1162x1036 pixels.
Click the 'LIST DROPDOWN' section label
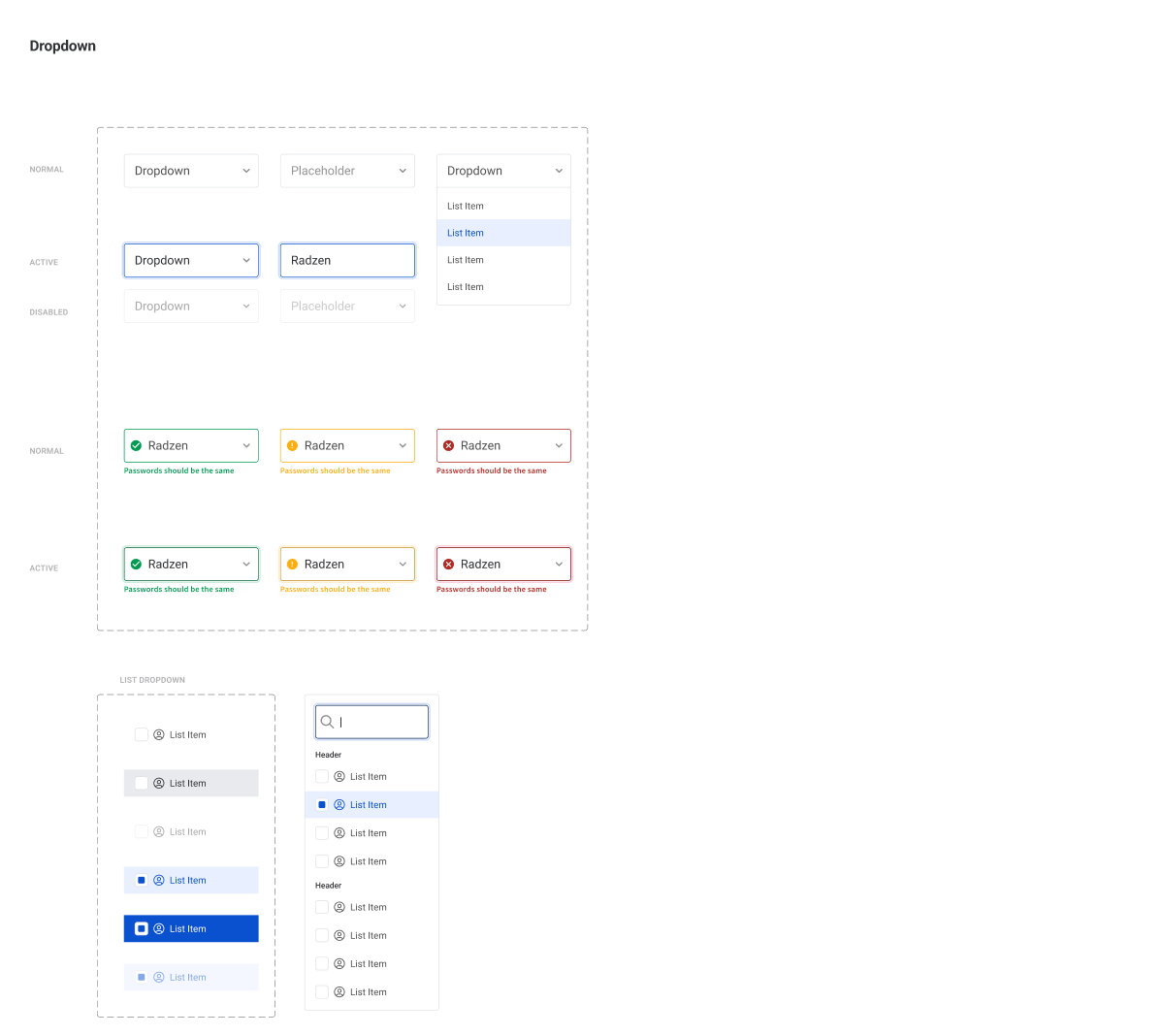[152, 680]
